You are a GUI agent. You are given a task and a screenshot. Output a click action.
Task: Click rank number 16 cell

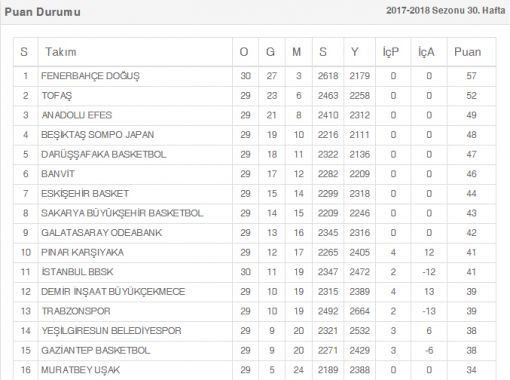coord(26,370)
